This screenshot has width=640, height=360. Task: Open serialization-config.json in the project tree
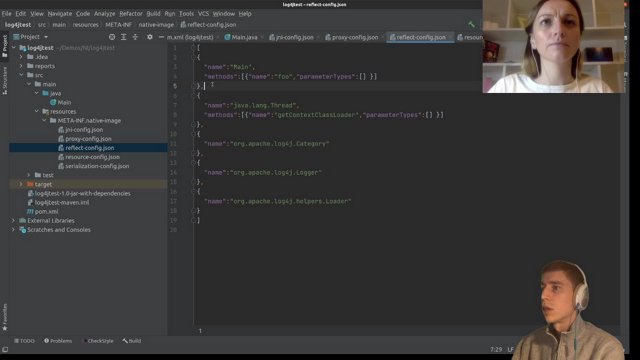click(x=97, y=166)
